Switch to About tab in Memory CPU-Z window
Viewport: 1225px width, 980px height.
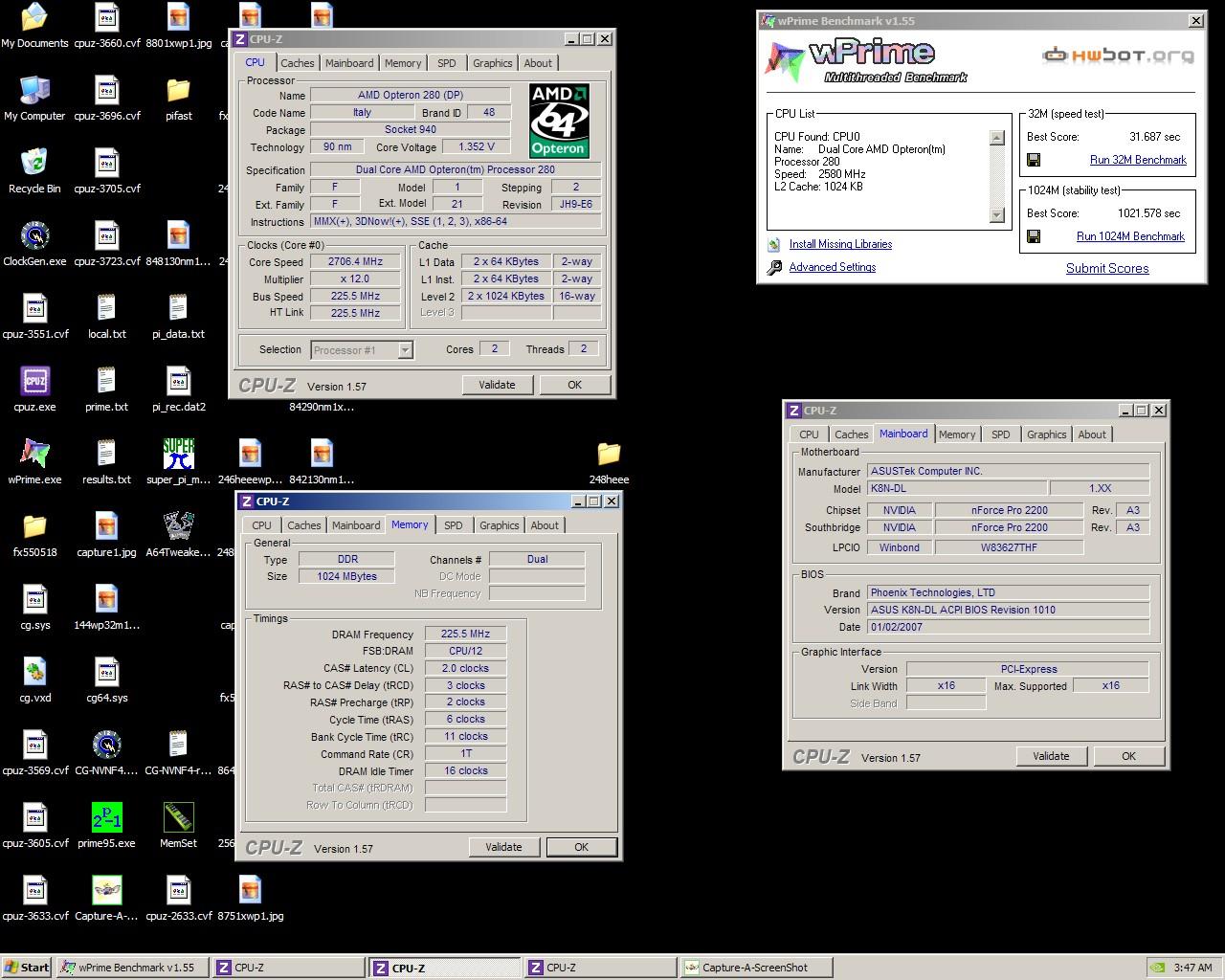coord(545,525)
